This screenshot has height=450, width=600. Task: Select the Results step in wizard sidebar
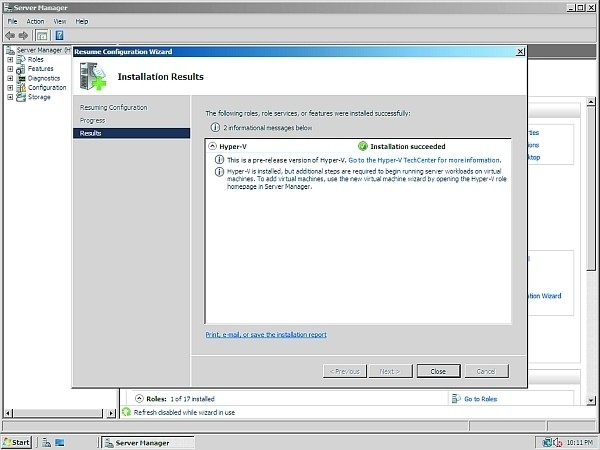tap(131, 133)
